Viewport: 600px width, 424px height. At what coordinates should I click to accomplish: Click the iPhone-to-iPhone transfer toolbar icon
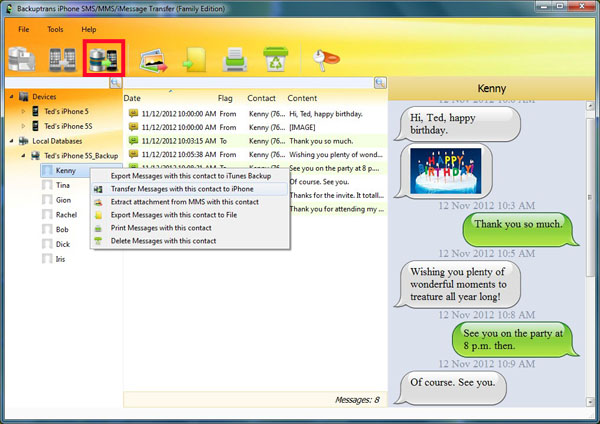click(62, 60)
